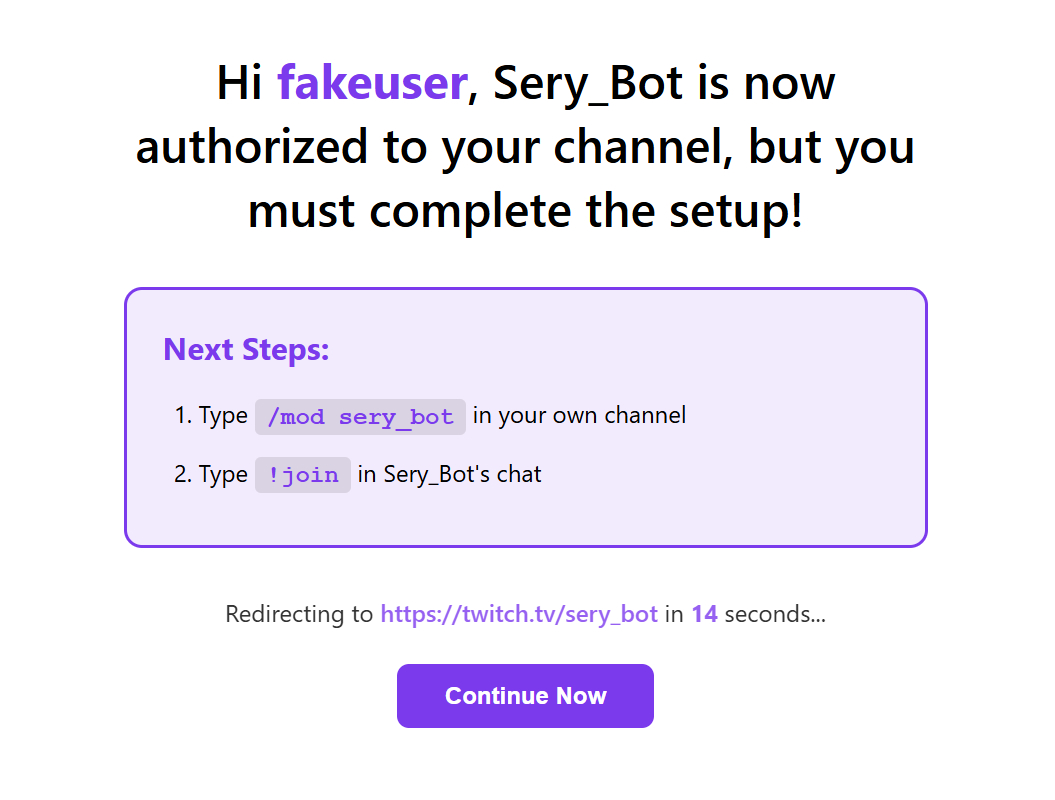The image size is (1055, 800).
Task: Click the list number "1."
Action: (183, 416)
